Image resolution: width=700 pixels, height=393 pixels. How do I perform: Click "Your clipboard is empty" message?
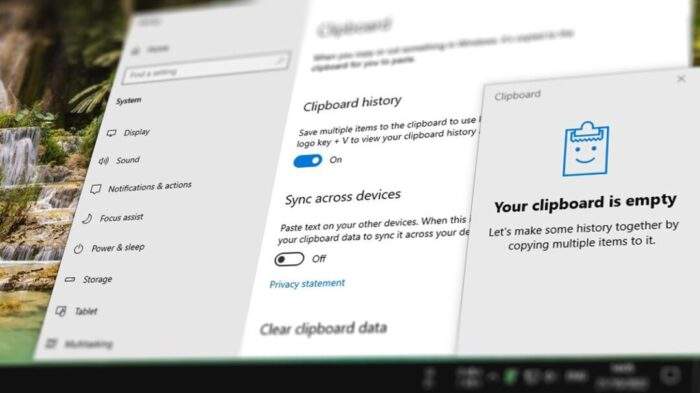pyautogui.click(x=585, y=203)
